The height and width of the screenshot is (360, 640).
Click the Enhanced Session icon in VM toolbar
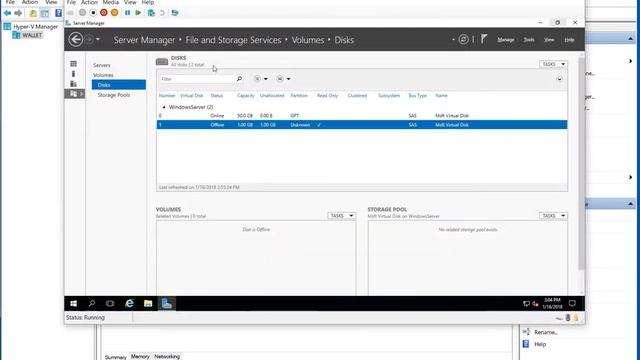tap(175, 13)
